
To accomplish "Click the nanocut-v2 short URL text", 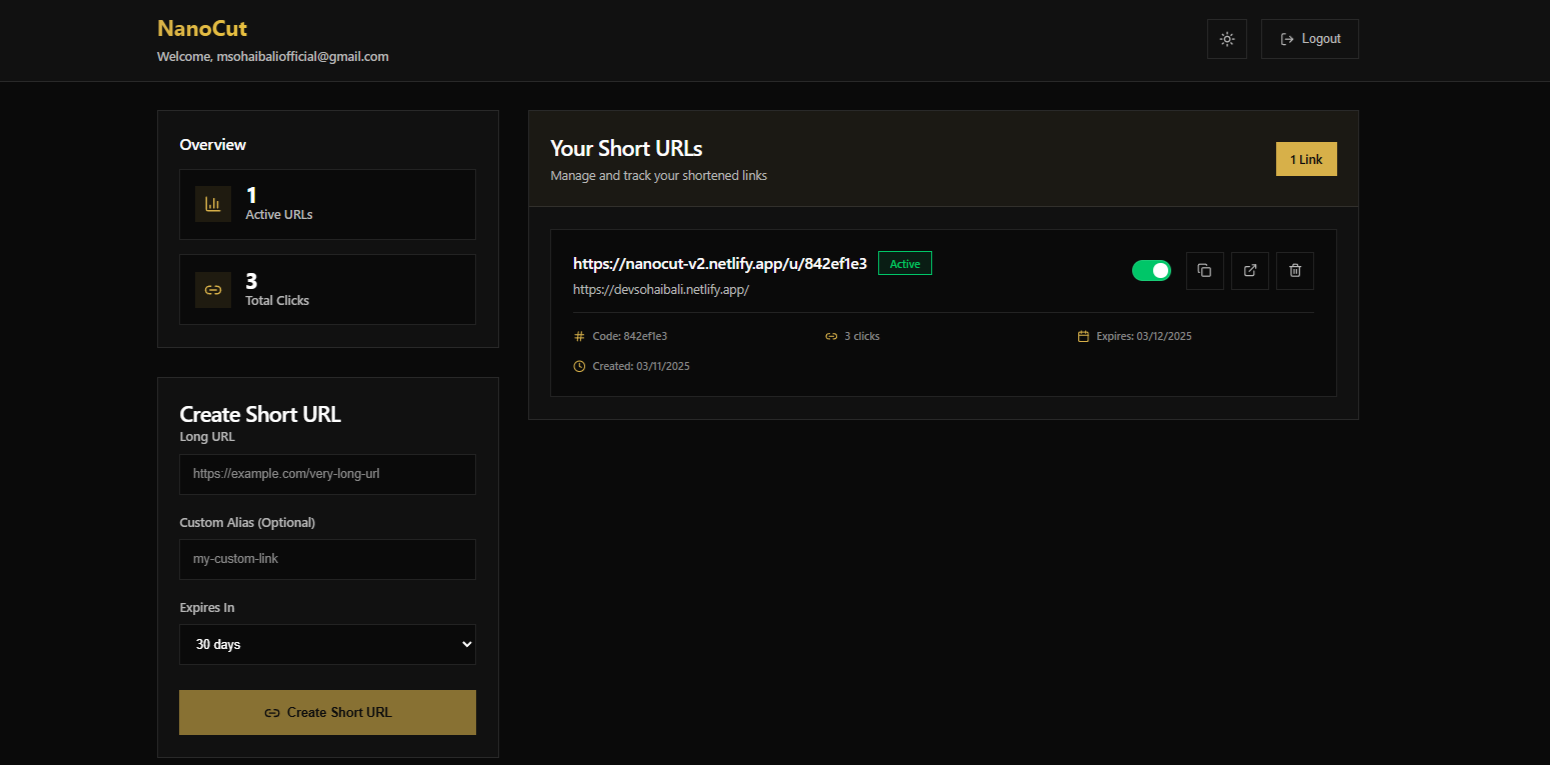I will pyautogui.click(x=720, y=264).
